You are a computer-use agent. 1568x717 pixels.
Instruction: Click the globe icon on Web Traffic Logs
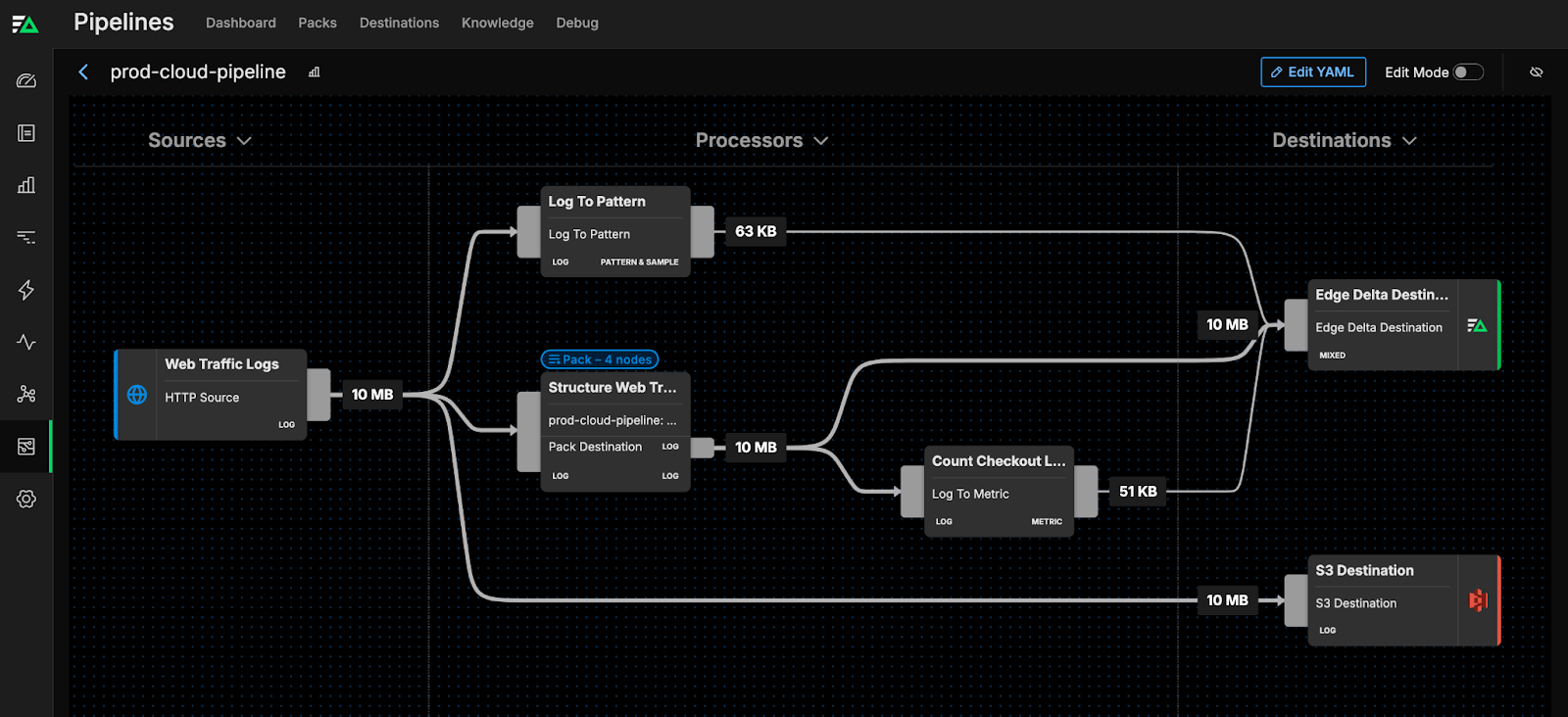[137, 395]
